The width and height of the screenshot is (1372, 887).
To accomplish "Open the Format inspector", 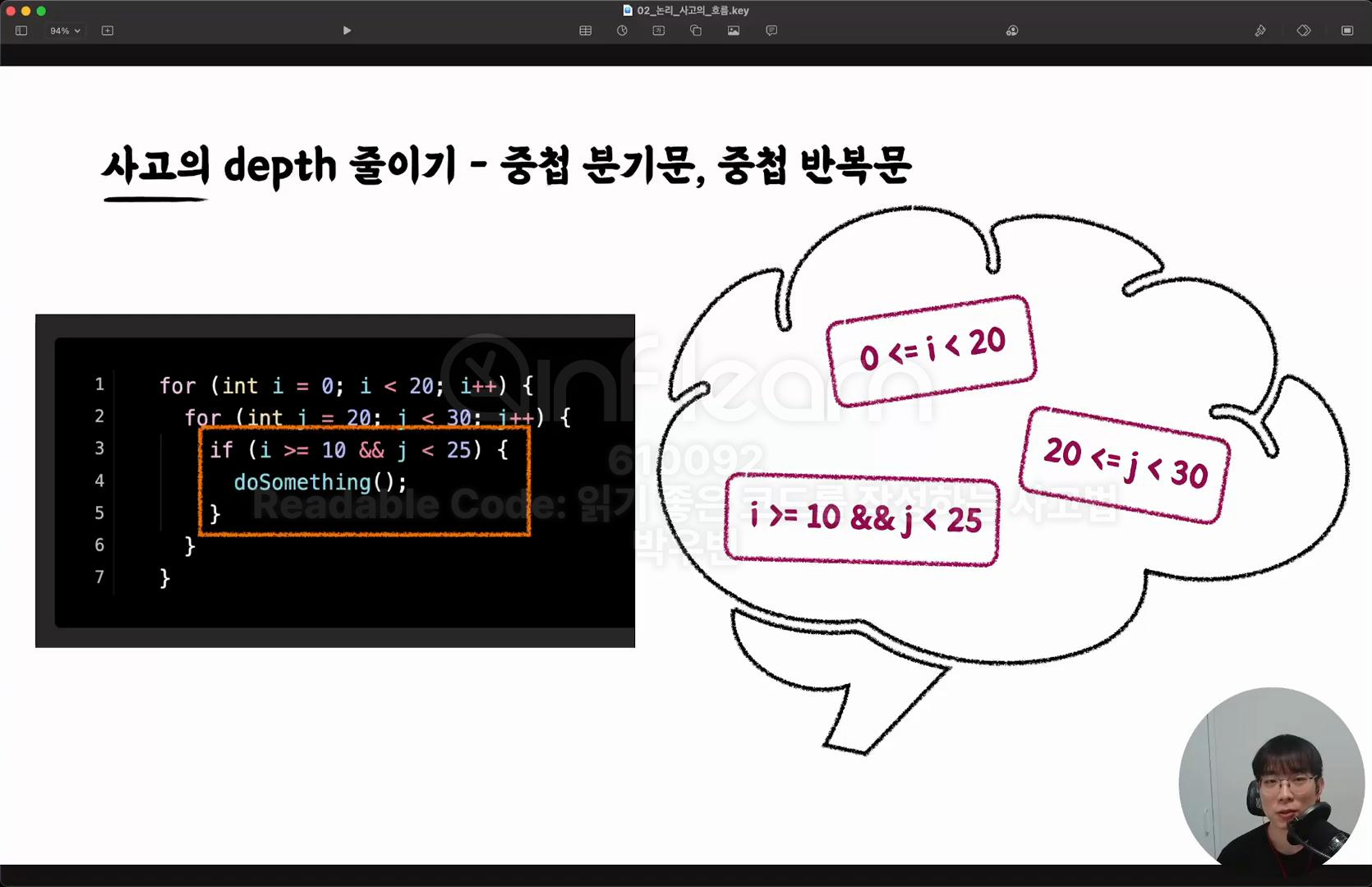I will [x=1260, y=30].
